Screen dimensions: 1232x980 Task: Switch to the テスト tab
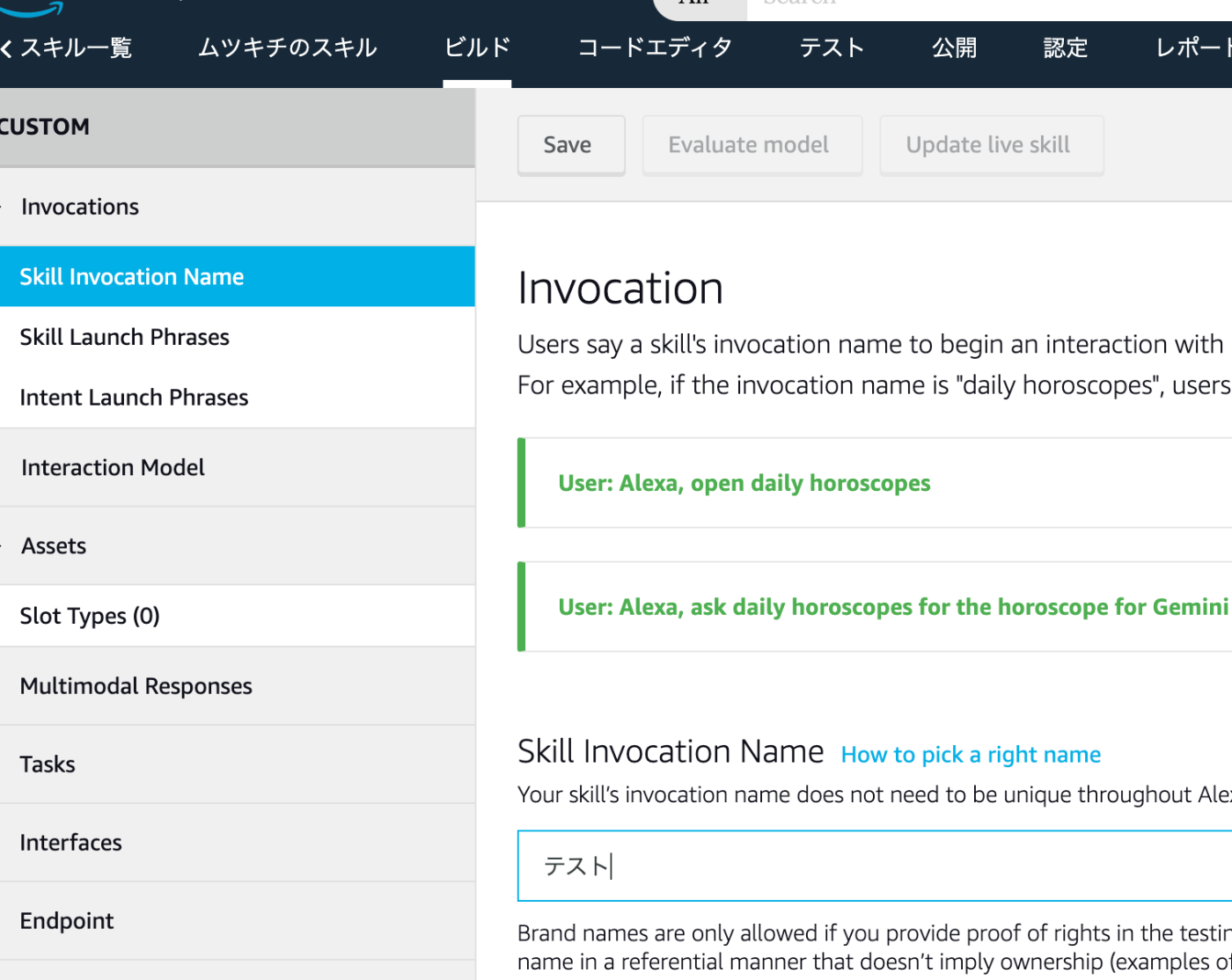pos(832,48)
